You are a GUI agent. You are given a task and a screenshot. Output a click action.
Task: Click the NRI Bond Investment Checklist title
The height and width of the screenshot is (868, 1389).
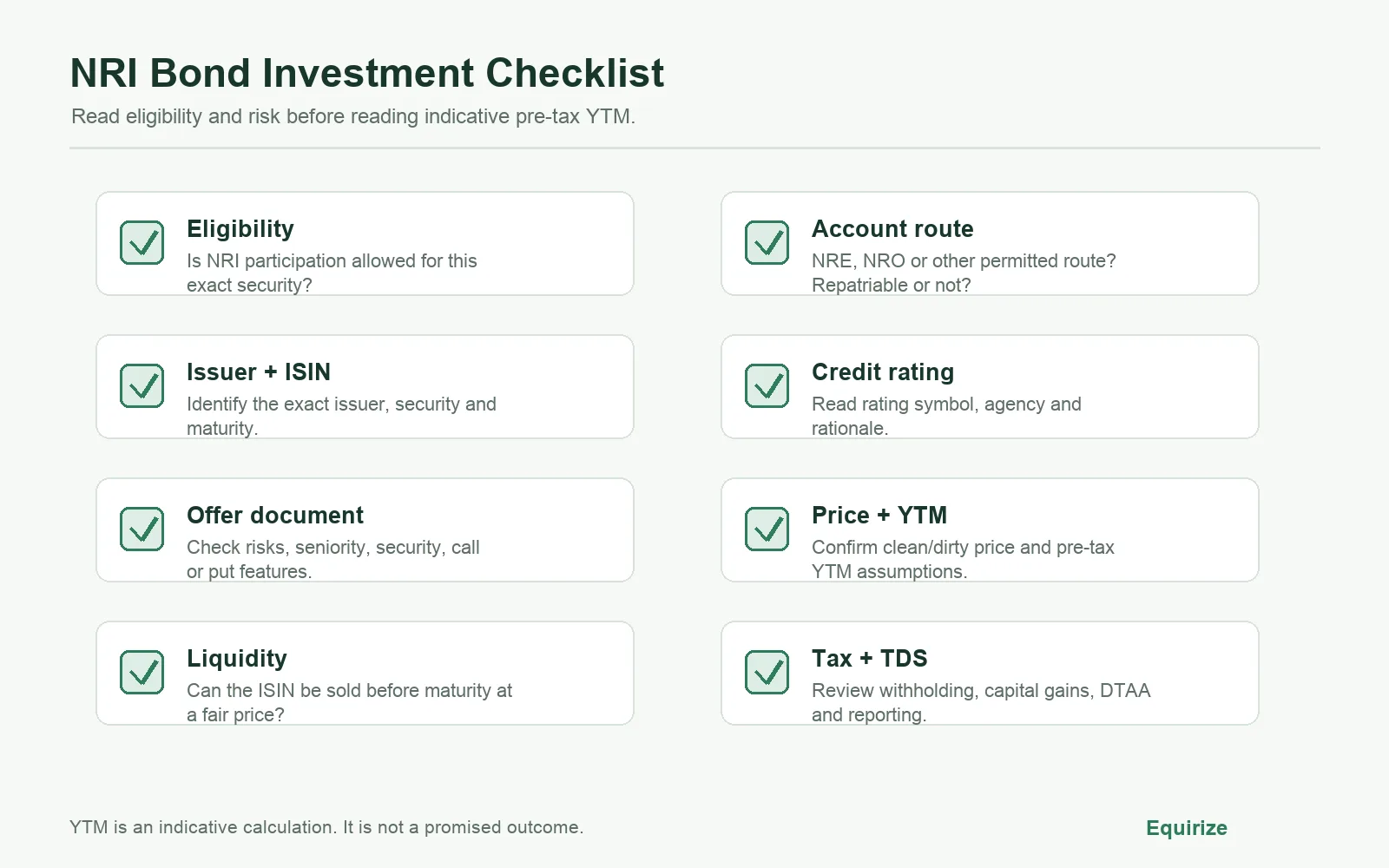(367, 73)
